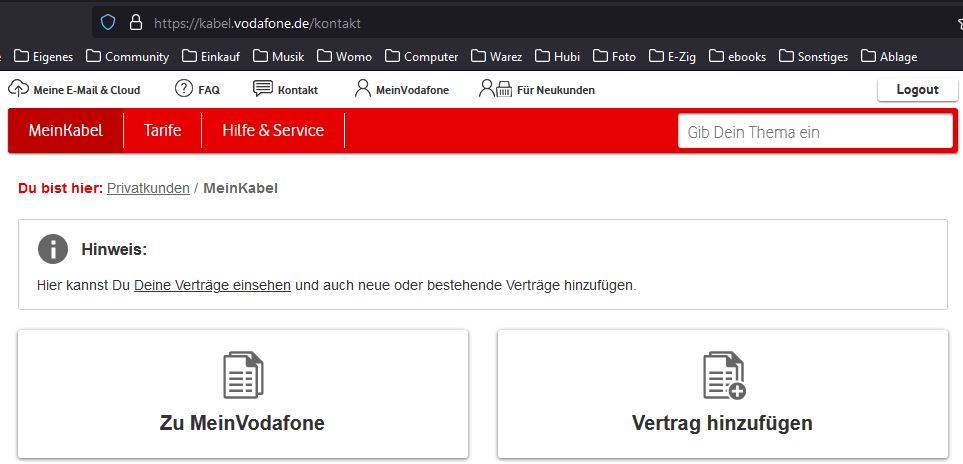The height and width of the screenshot is (464, 963).
Task: Click the document-plus icon above Vertrag hinzufügen
Action: click(724, 375)
